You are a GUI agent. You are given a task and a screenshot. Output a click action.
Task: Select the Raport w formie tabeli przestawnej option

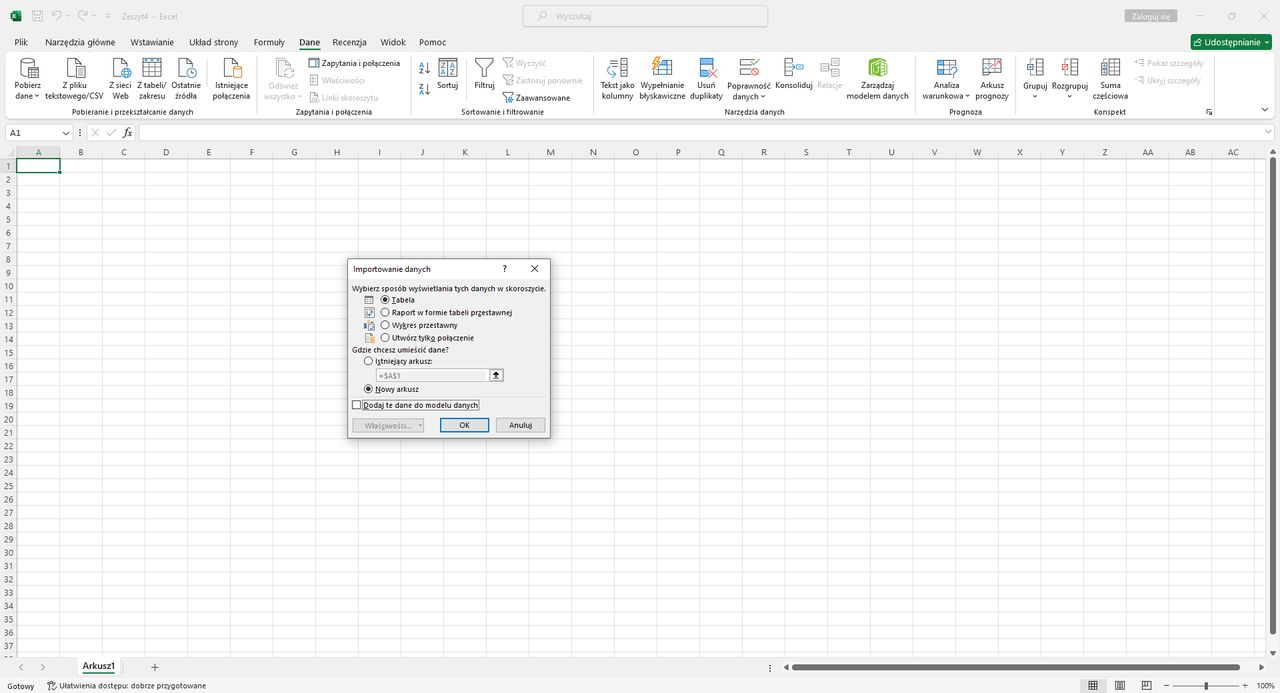[x=386, y=313]
